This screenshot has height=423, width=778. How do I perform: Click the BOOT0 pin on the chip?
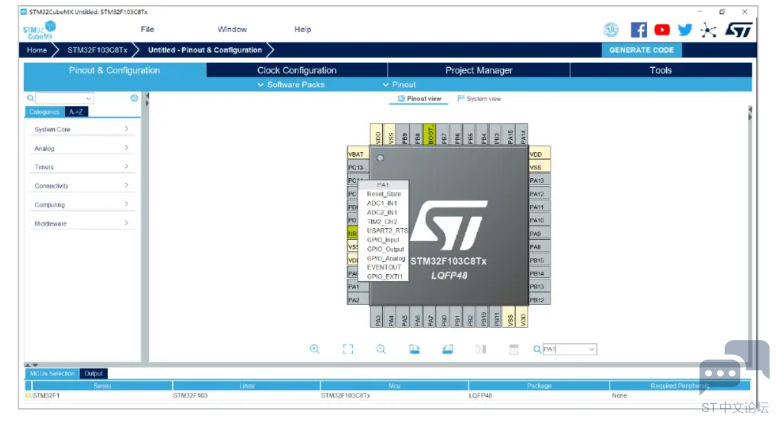pos(430,134)
